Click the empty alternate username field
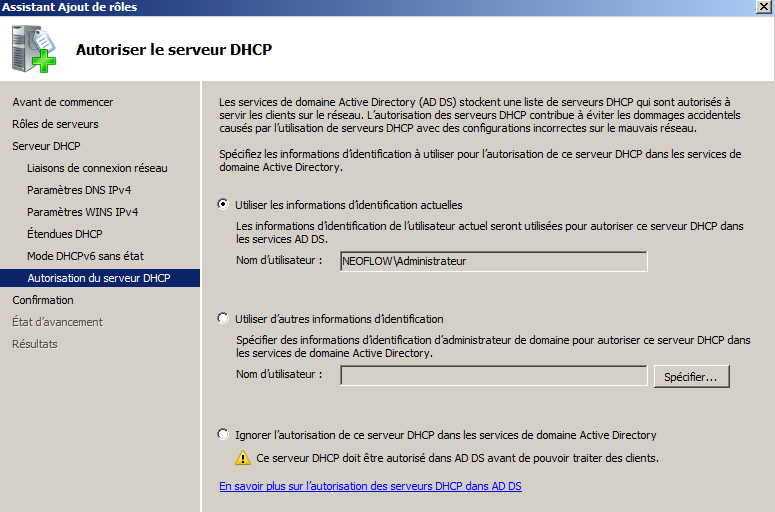The width and height of the screenshot is (775, 512). pos(494,376)
